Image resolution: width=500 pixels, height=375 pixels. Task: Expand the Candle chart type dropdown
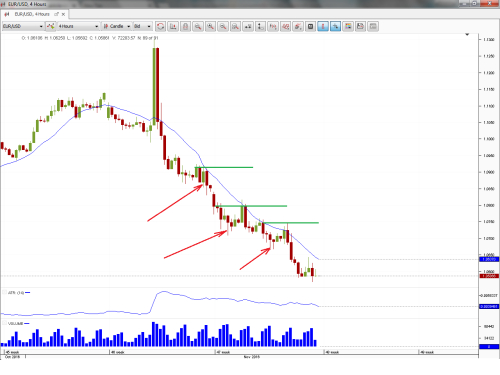[117, 26]
